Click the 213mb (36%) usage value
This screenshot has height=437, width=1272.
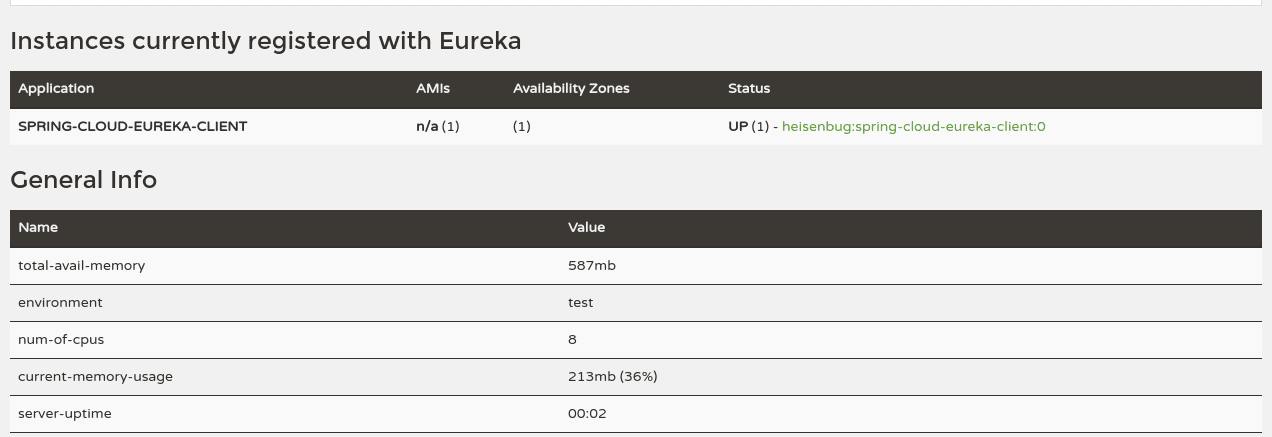click(x=612, y=377)
